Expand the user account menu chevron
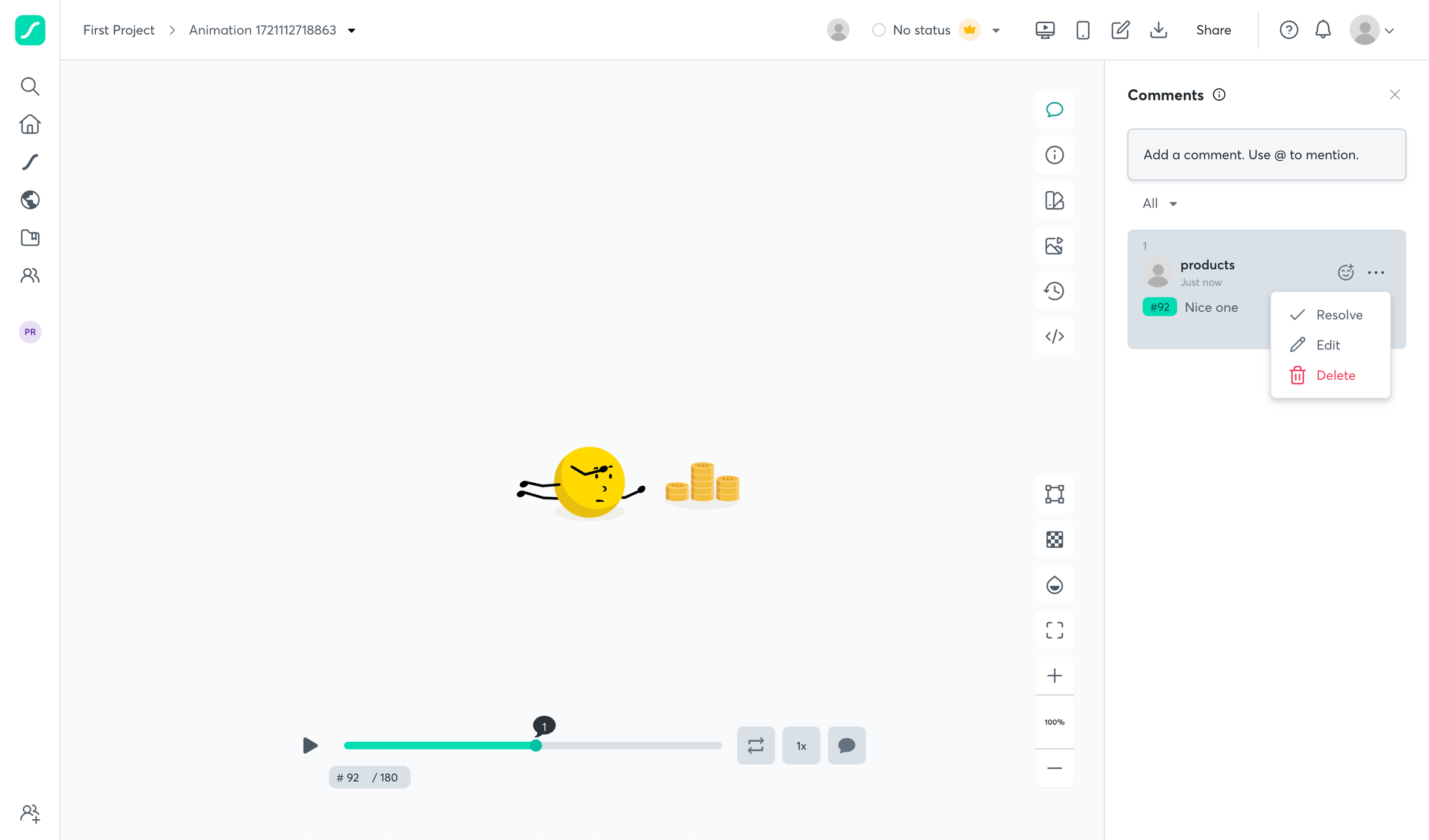The height and width of the screenshot is (840, 1429). click(1389, 30)
